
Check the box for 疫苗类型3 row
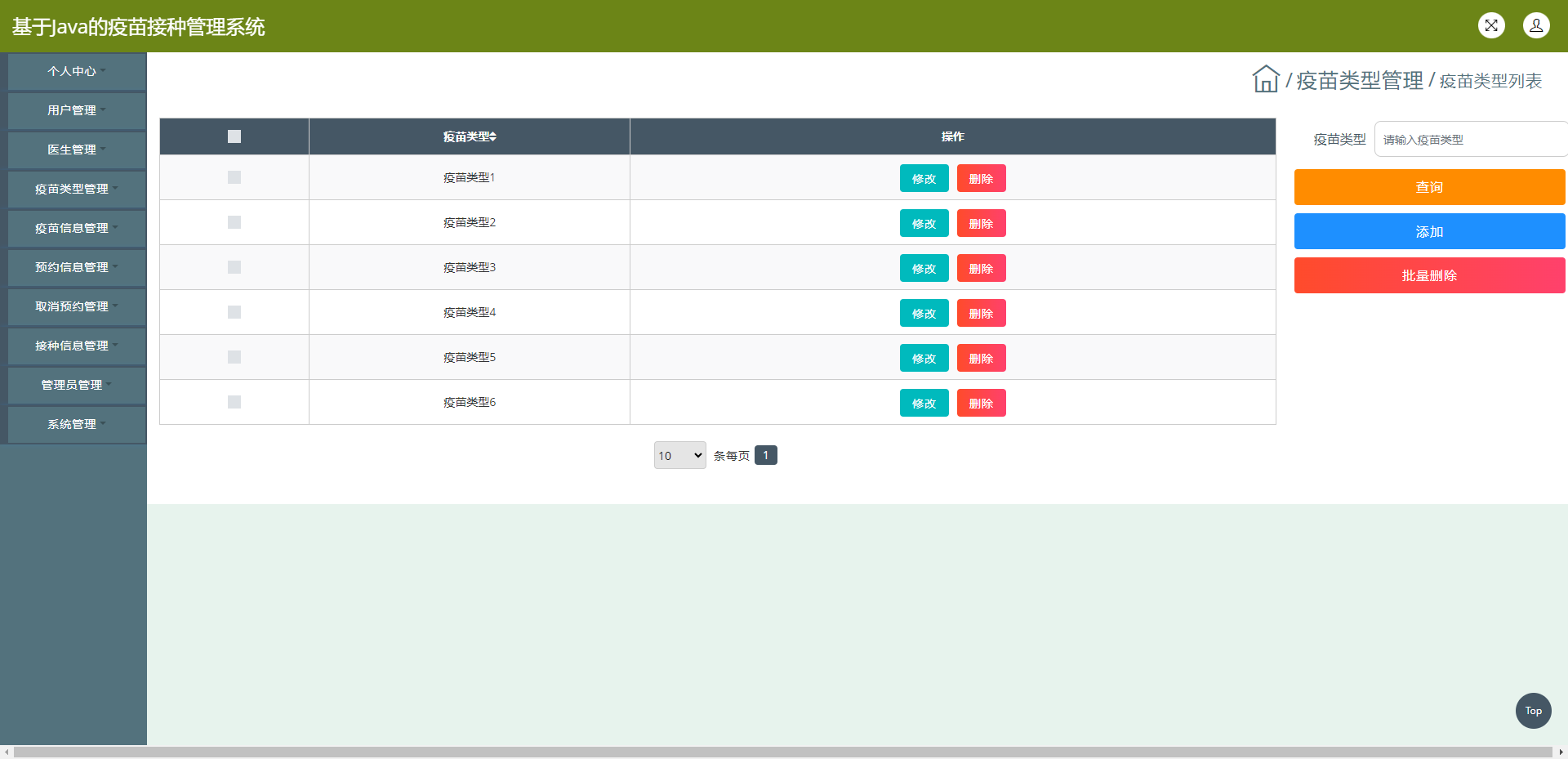point(234,267)
